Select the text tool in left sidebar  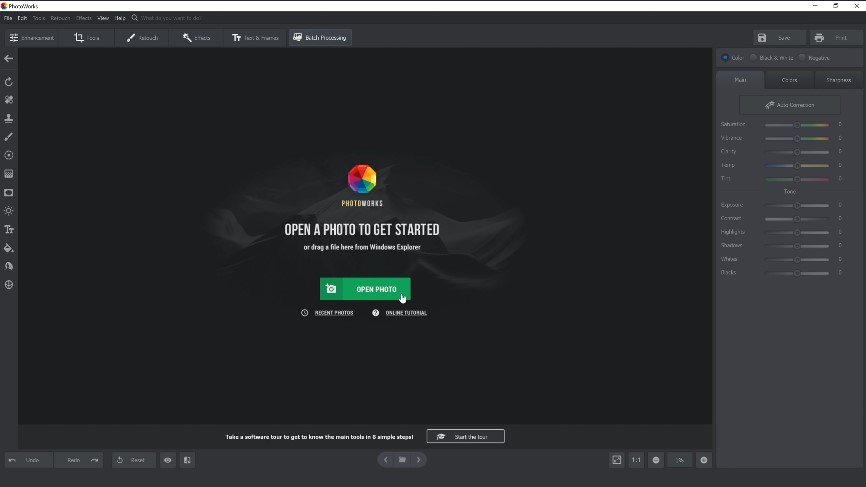[x=9, y=229]
